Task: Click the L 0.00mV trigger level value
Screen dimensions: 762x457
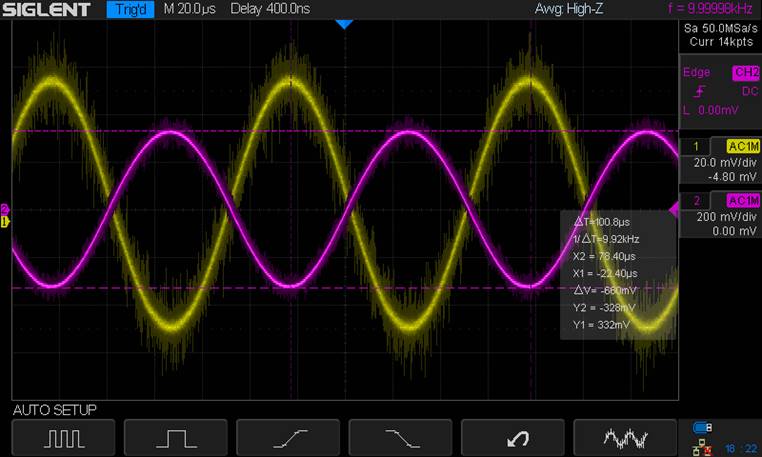Action: tap(710, 110)
